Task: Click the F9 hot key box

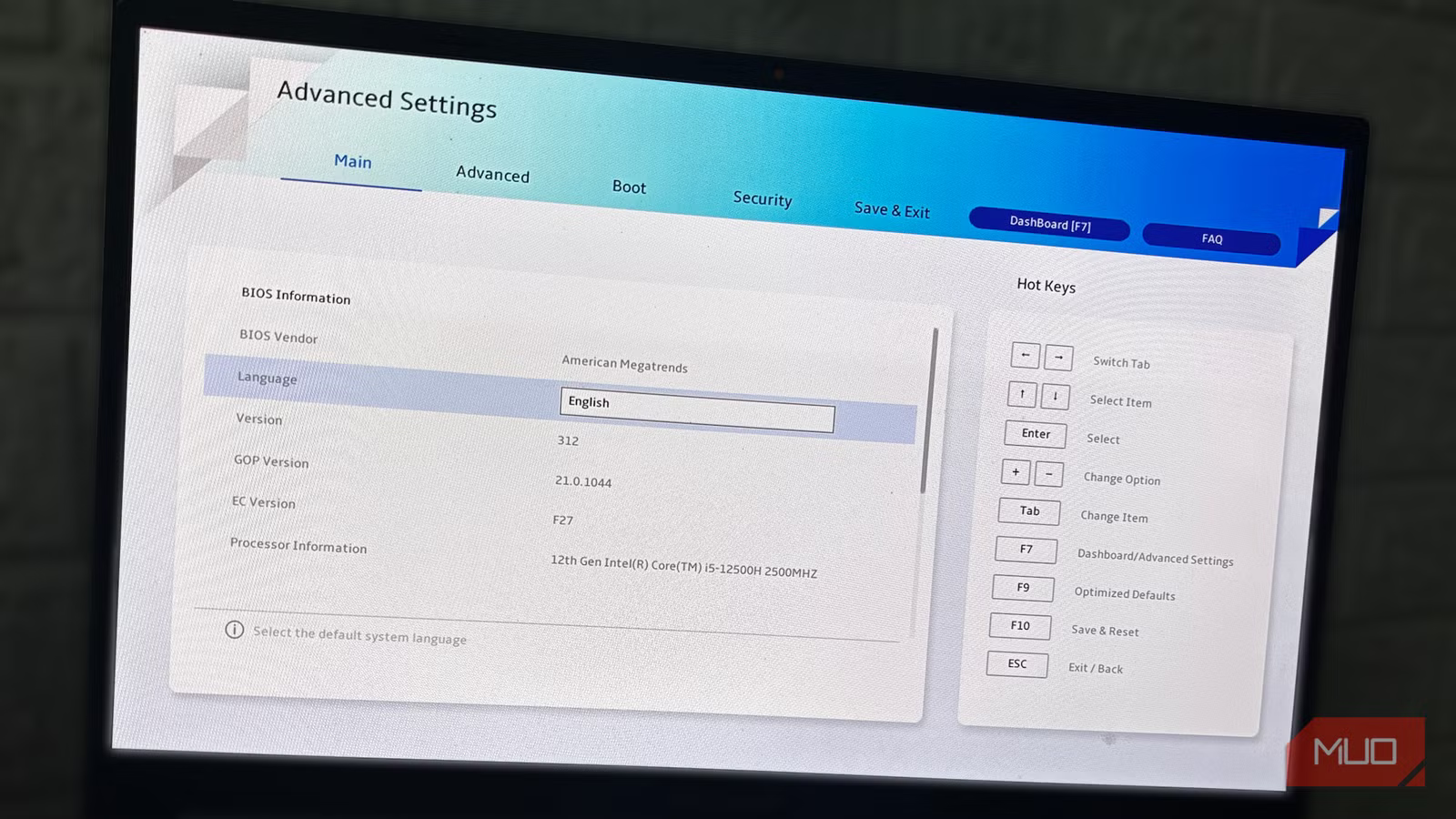Action: [x=1023, y=588]
